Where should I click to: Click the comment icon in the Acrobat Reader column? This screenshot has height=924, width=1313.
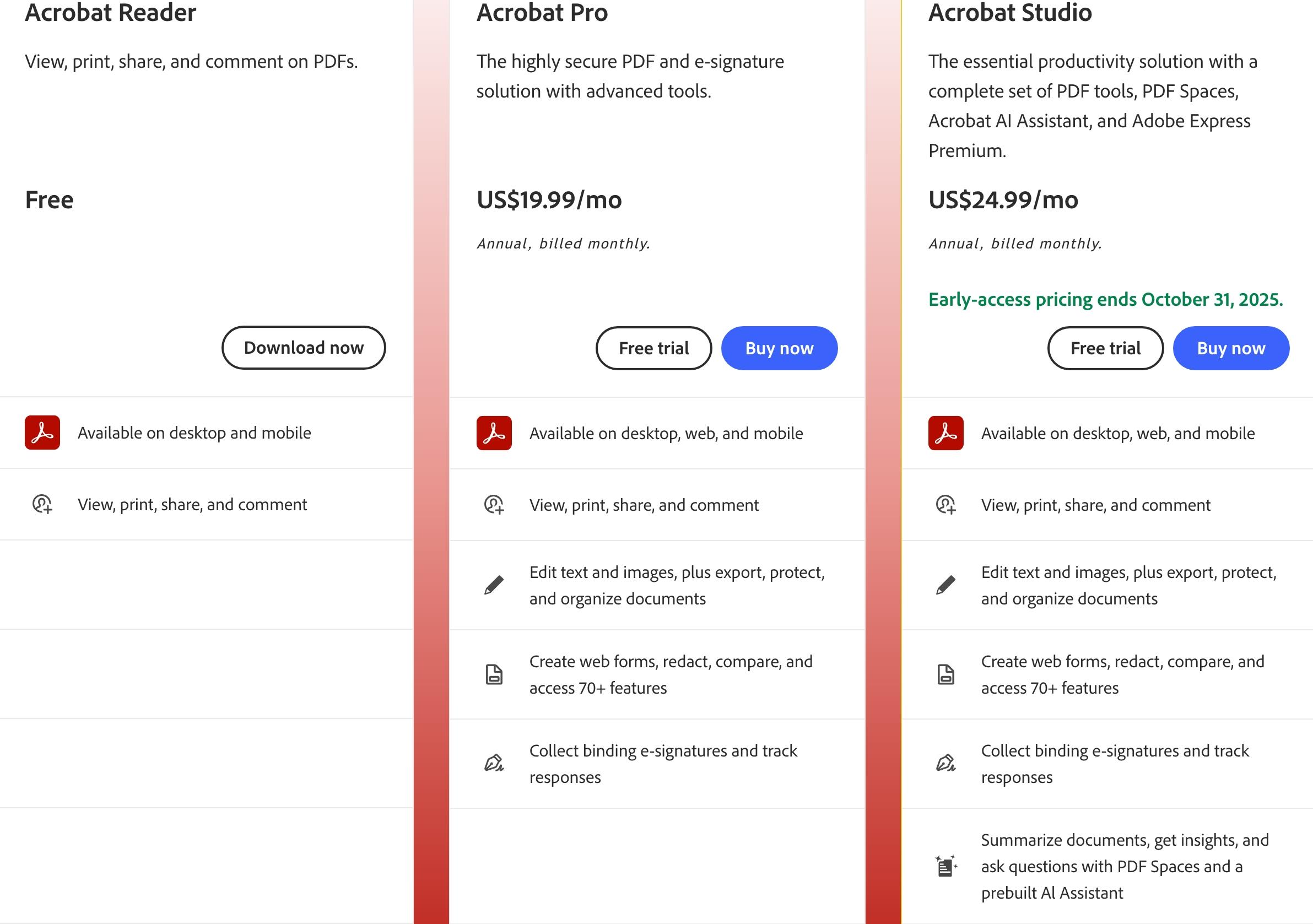42,504
